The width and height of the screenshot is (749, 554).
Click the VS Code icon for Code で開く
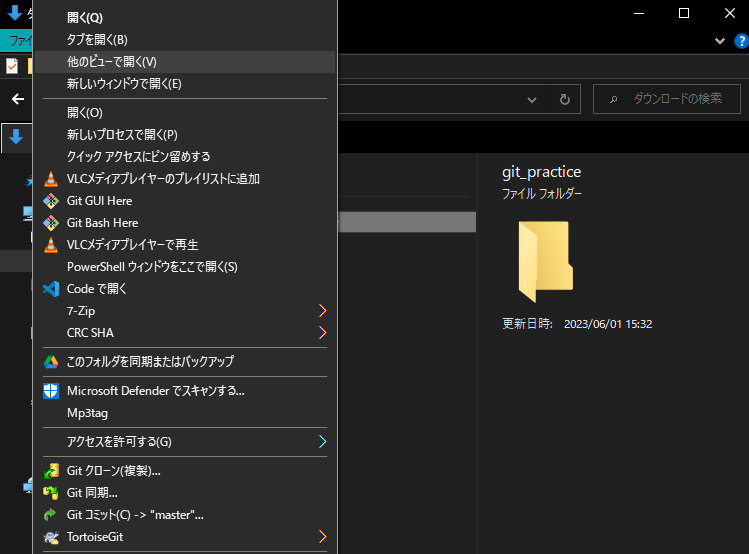(51, 288)
